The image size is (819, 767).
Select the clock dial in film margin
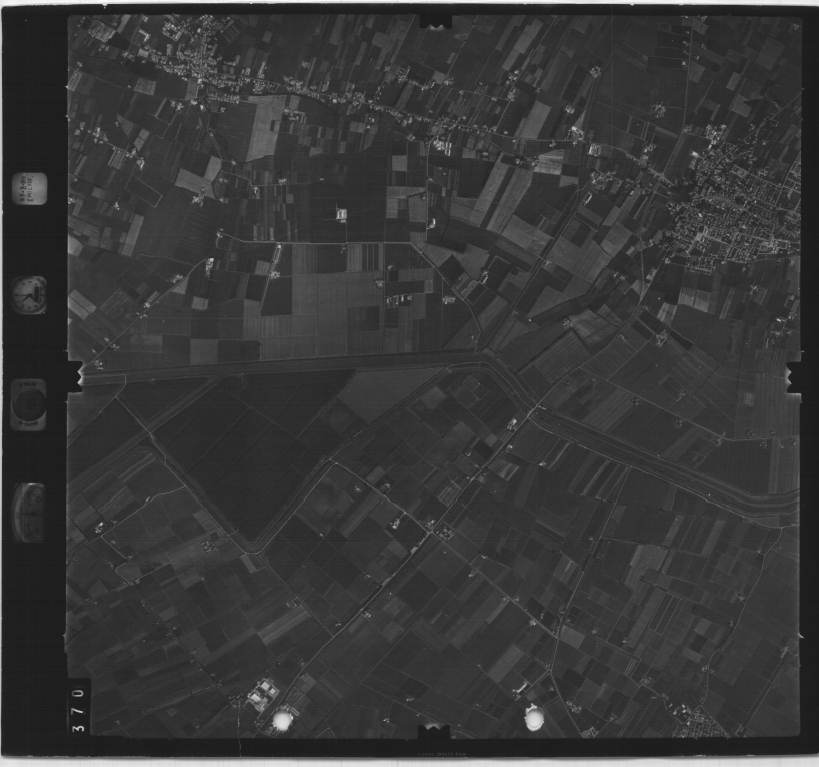pyautogui.click(x=30, y=296)
